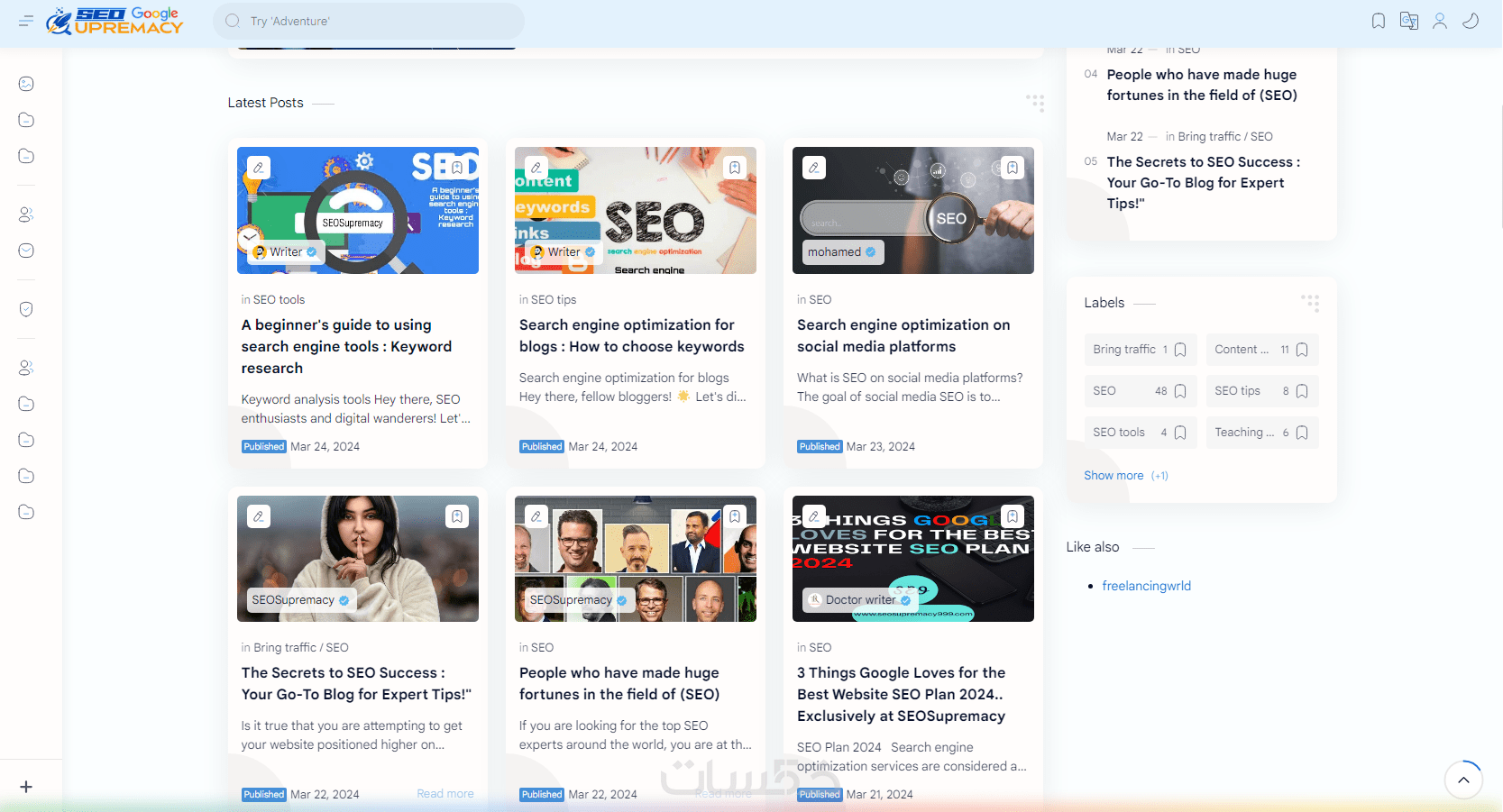Open the shield check icon in the sidebar
The image size is (1503, 812).
click(26, 309)
